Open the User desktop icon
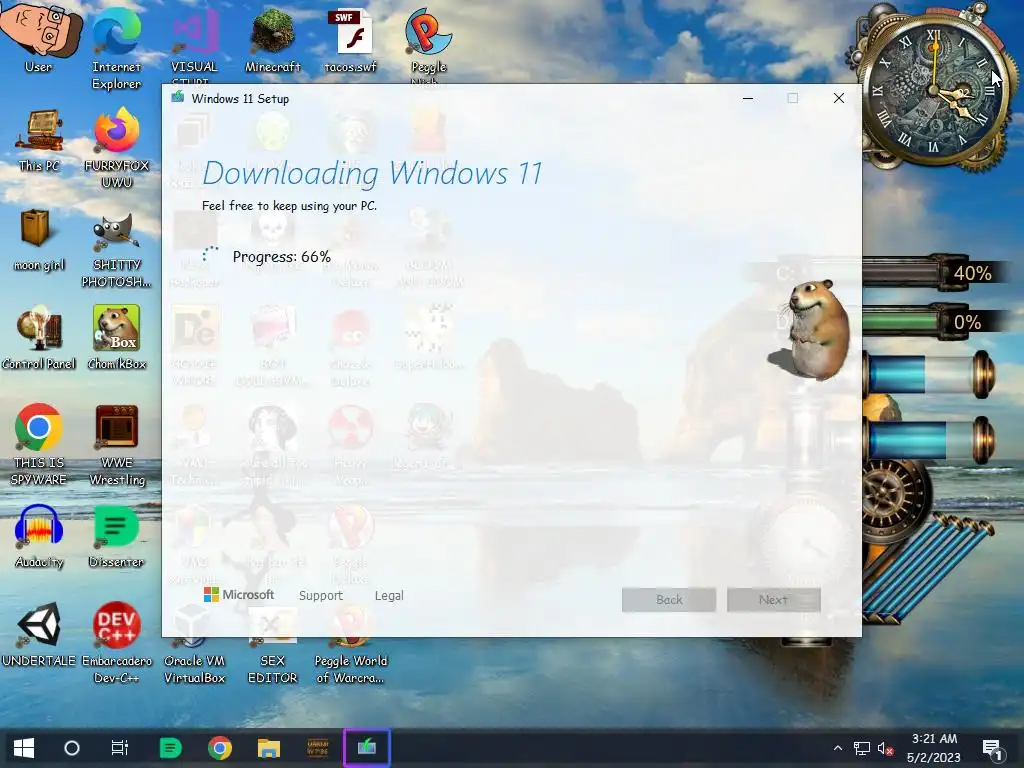This screenshot has width=1024, height=768. pos(39,38)
